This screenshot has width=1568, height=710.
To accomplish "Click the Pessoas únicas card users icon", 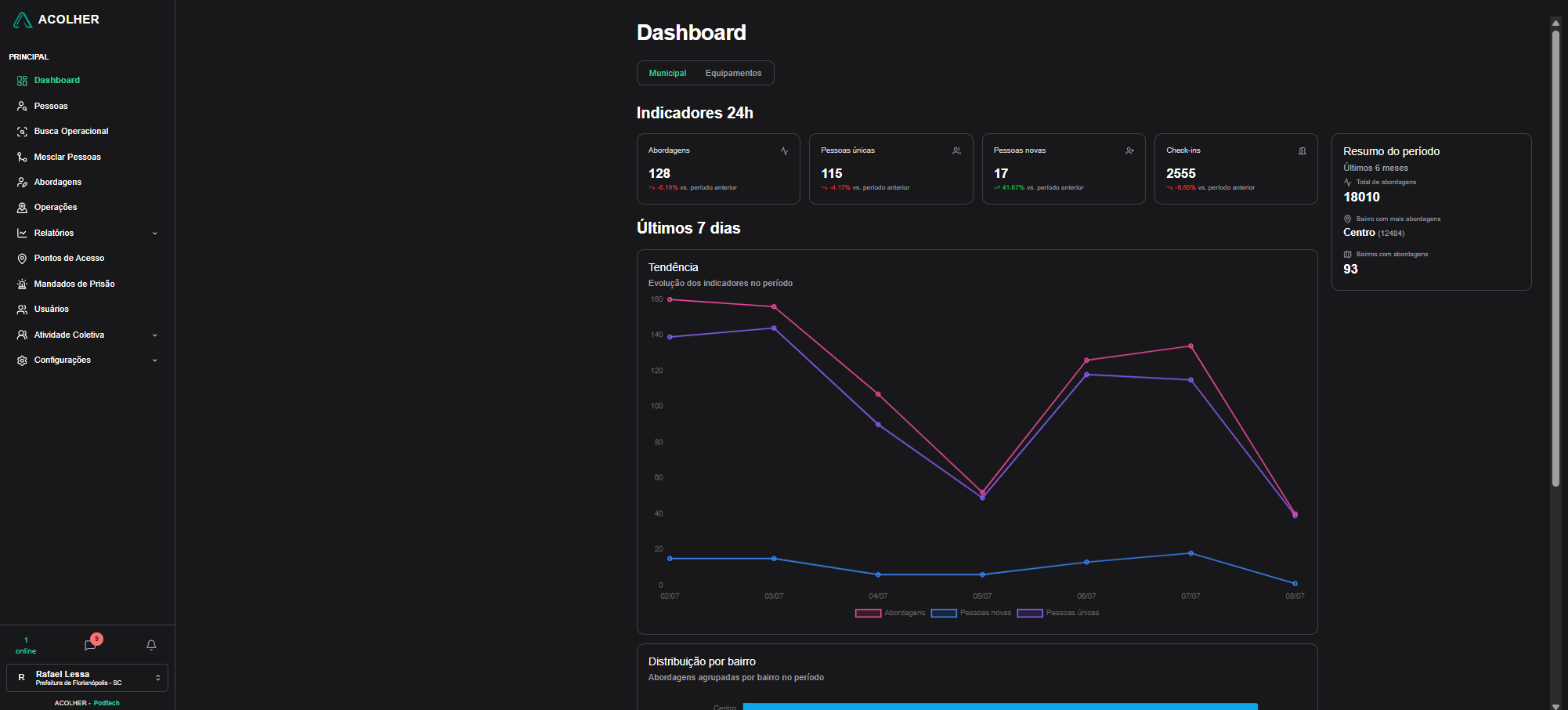I will tap(956, 150).
